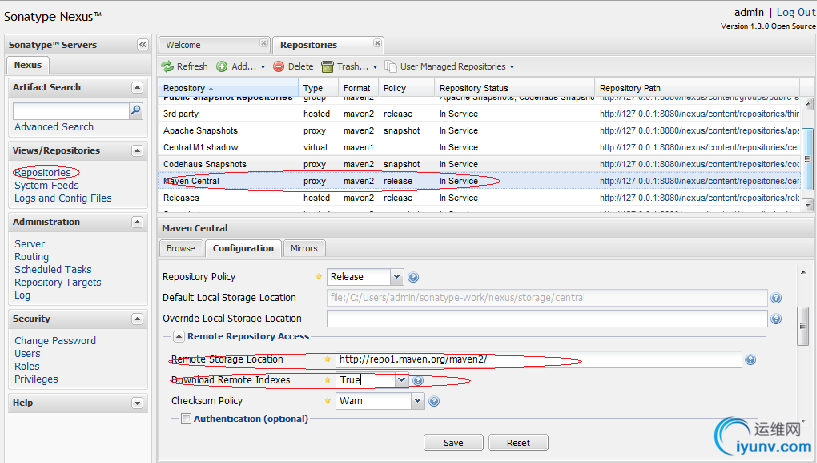Open the System Feeds link
The image size is (817, 463).
point(46,185)
